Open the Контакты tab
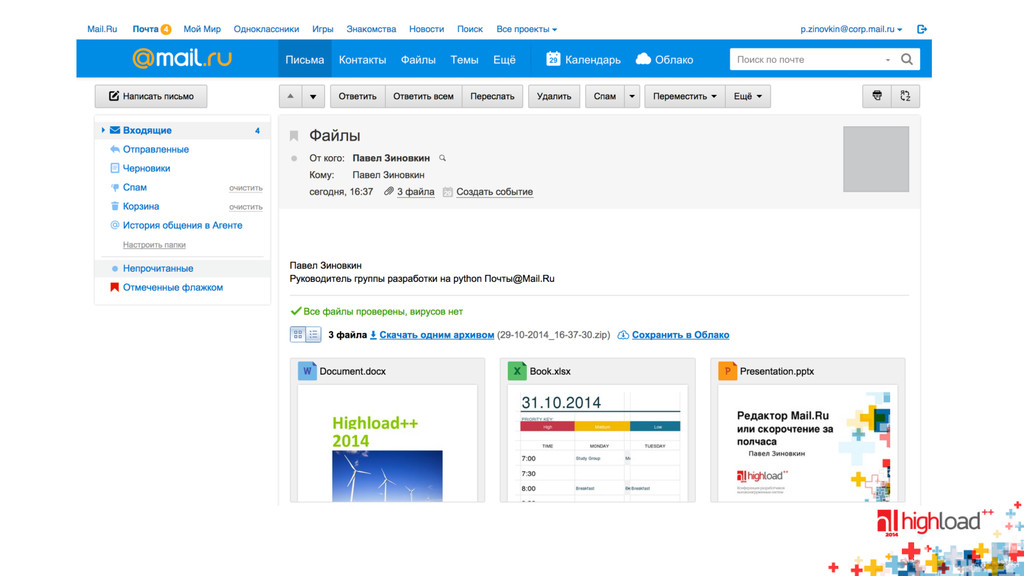This screenshot has width=1024, height=576. (x=362, y=59)
